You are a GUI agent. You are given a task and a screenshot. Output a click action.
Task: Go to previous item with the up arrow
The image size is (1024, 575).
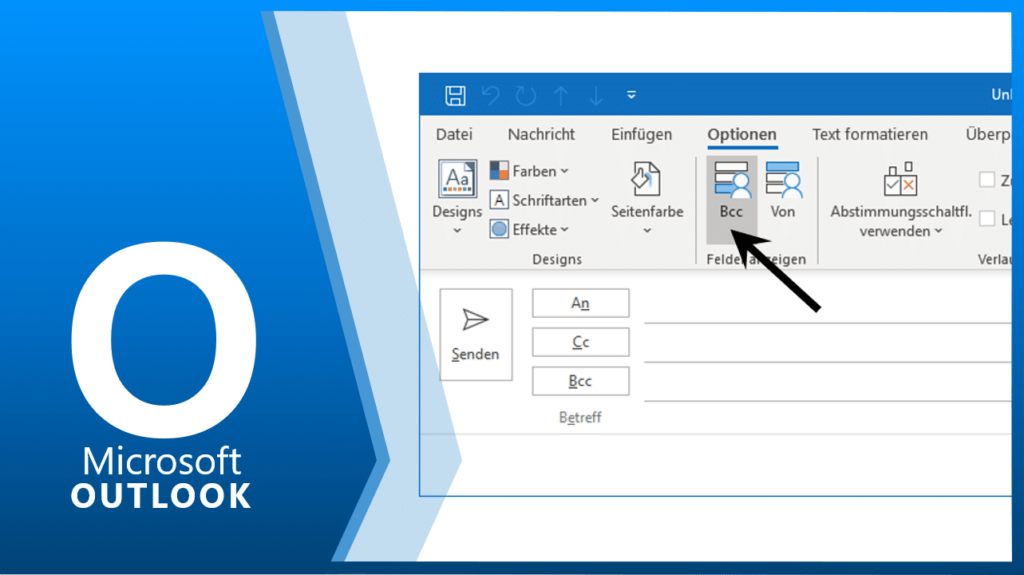pos(561,96)
